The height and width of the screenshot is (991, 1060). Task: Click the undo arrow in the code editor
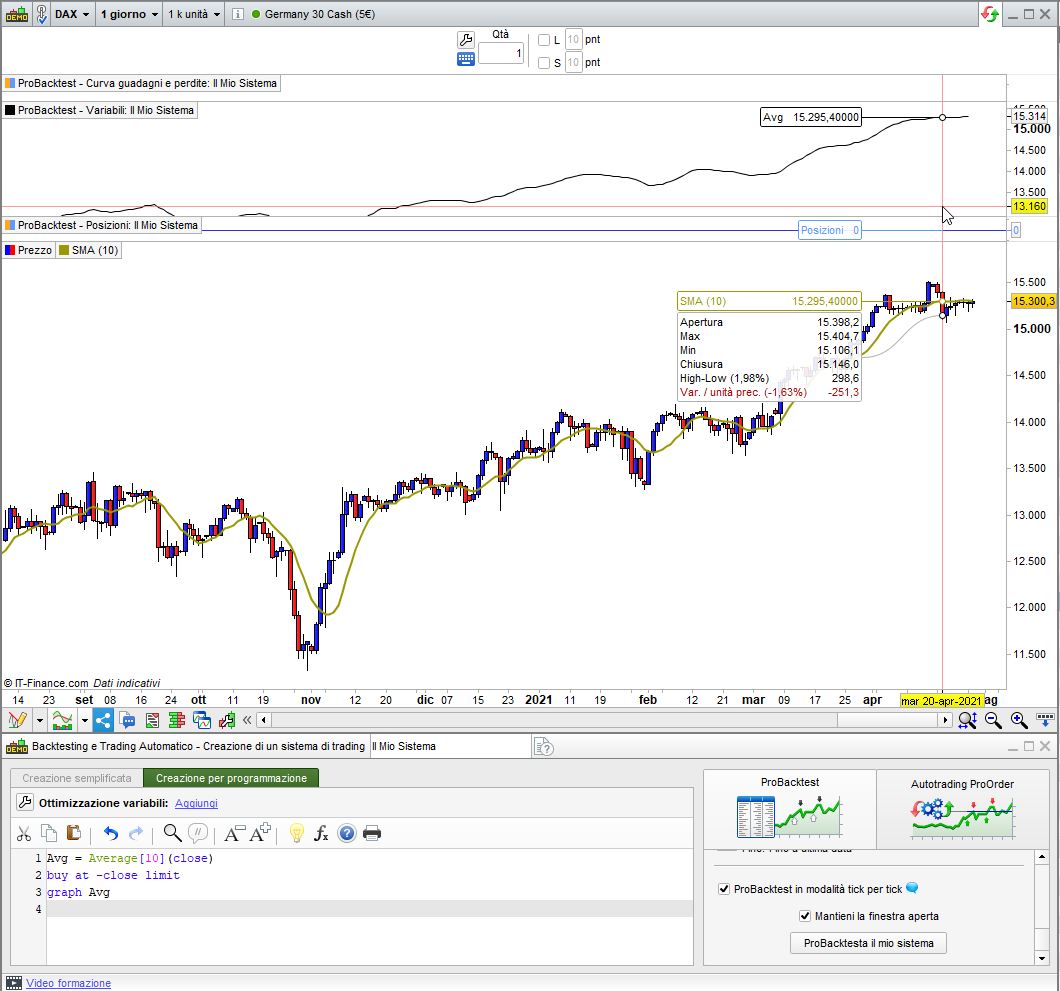(x=111, y=833)
